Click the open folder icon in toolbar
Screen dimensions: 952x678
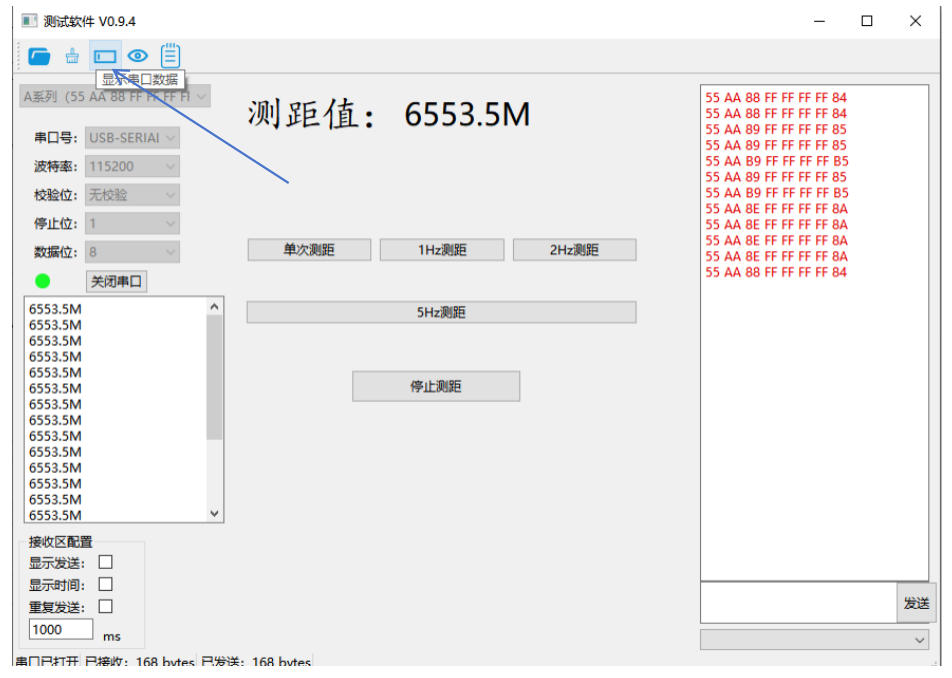point(39,56)
